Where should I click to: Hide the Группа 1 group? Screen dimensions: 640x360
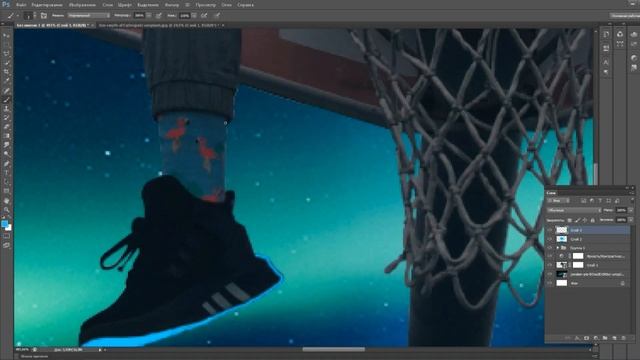tap(550, 248)
